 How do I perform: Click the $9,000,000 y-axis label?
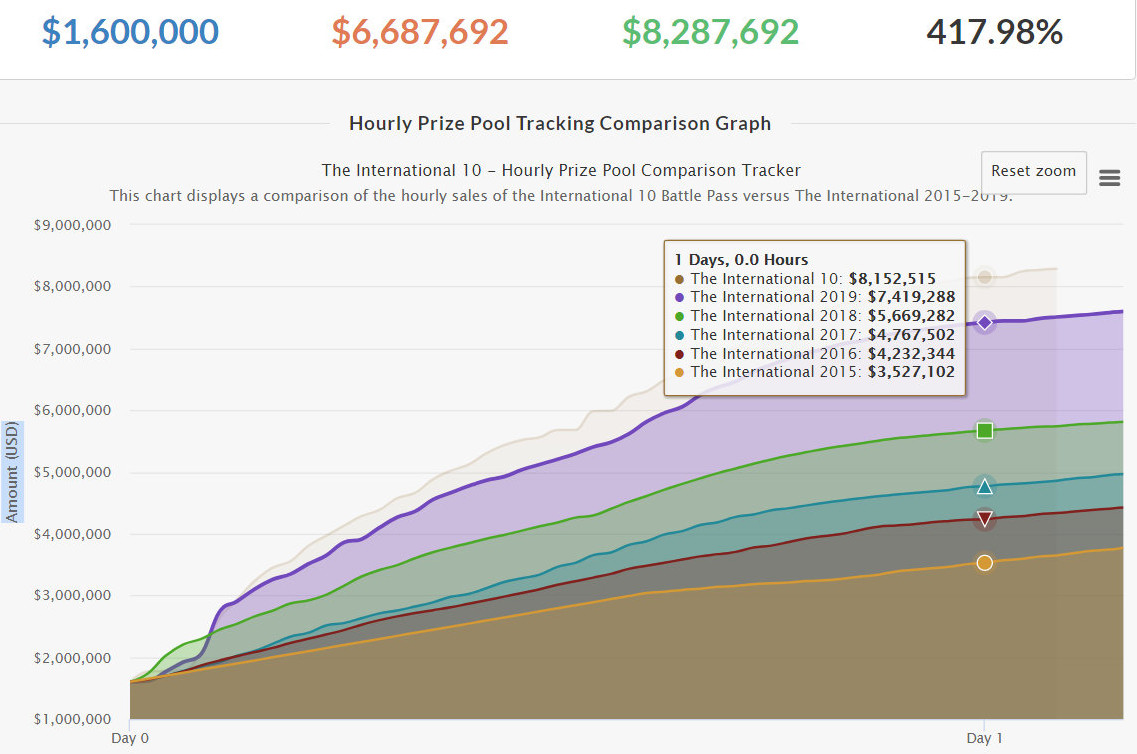click(x=72, y=224)
